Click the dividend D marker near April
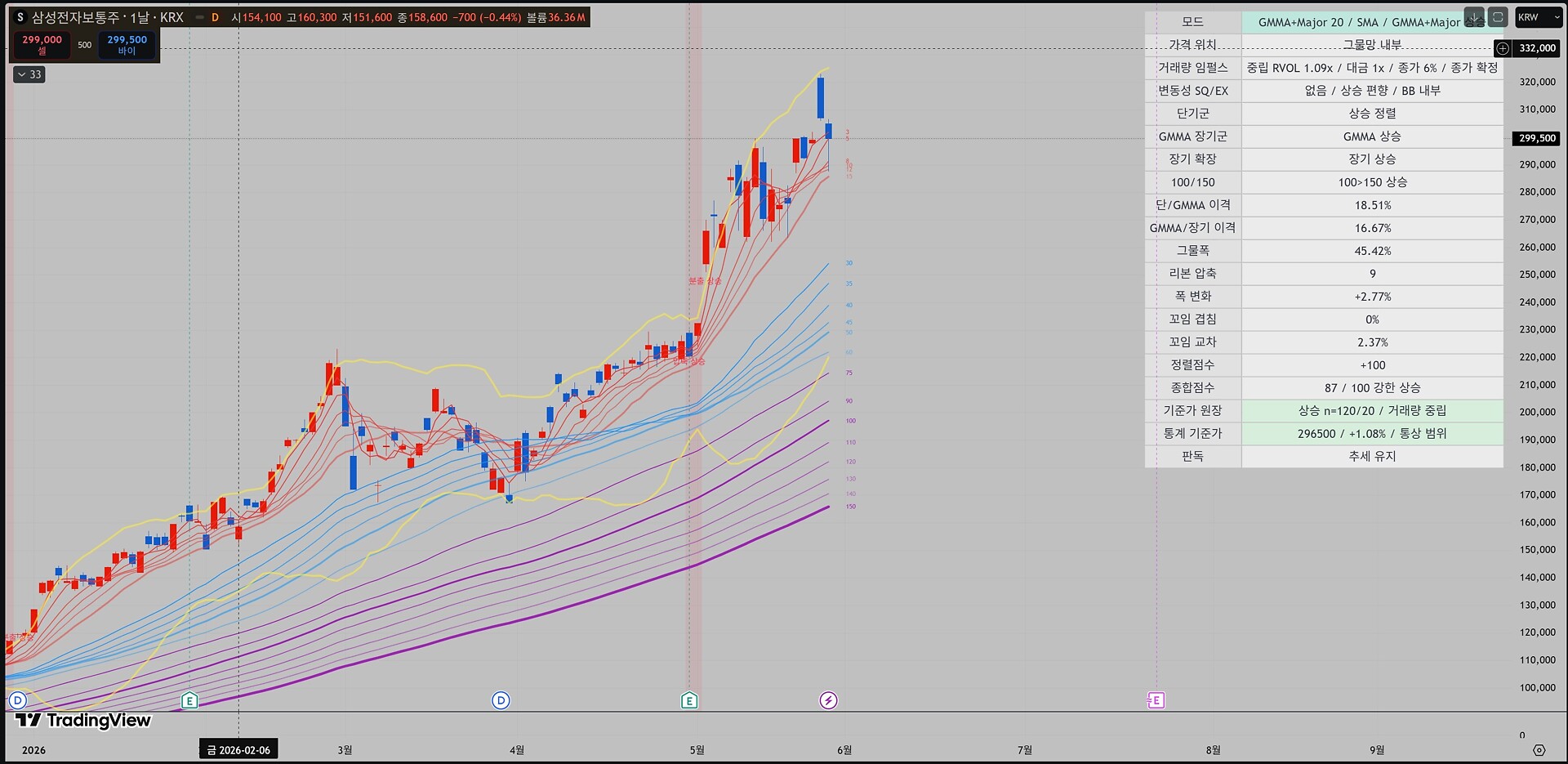Viewport: 1568px width, 764px height. click(501, 700)
